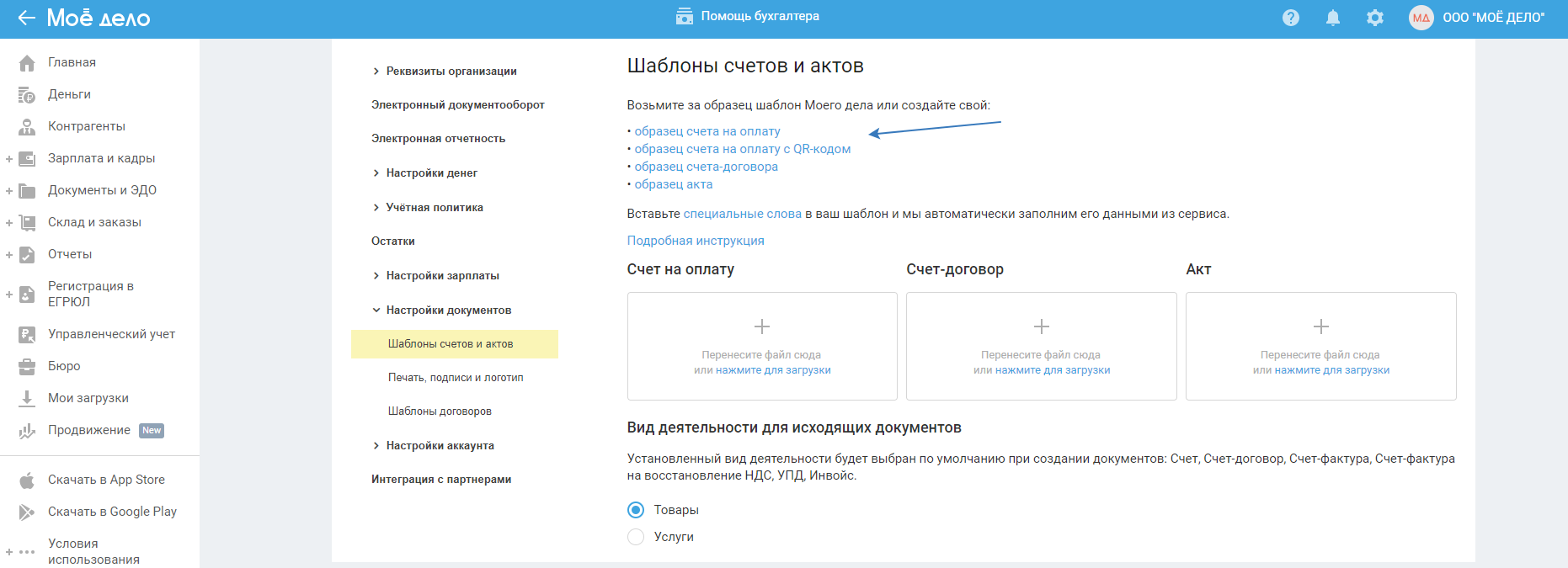
Task: Open notifications bell icon
Action: (x=1333, y=18)
